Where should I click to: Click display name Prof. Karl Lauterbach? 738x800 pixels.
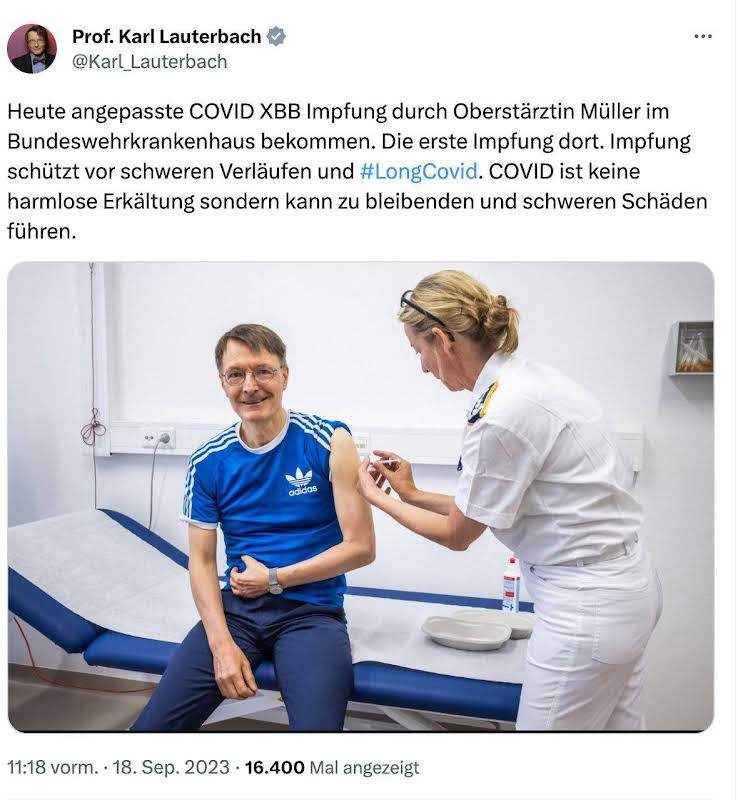(166, 37)
